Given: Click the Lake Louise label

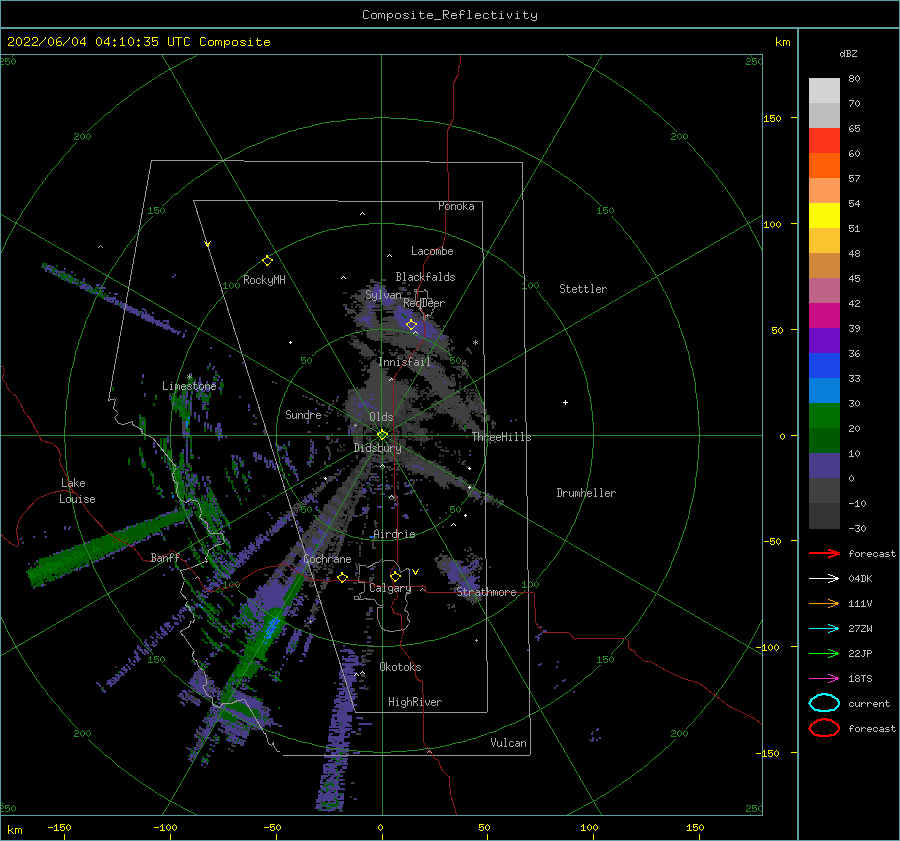Looking at the screenshot, I should pyautogui.click(x=77, y=491).
